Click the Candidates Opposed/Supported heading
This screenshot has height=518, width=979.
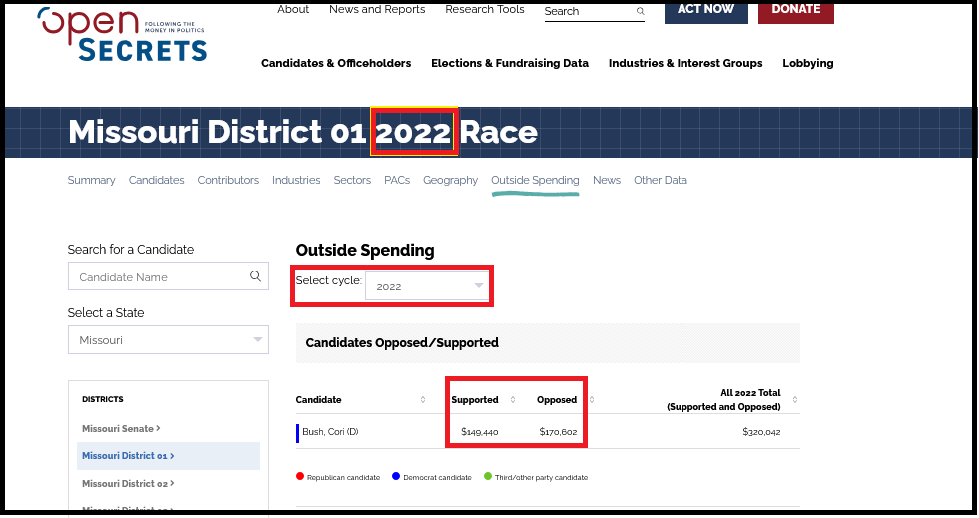click(x=402, y=343)
